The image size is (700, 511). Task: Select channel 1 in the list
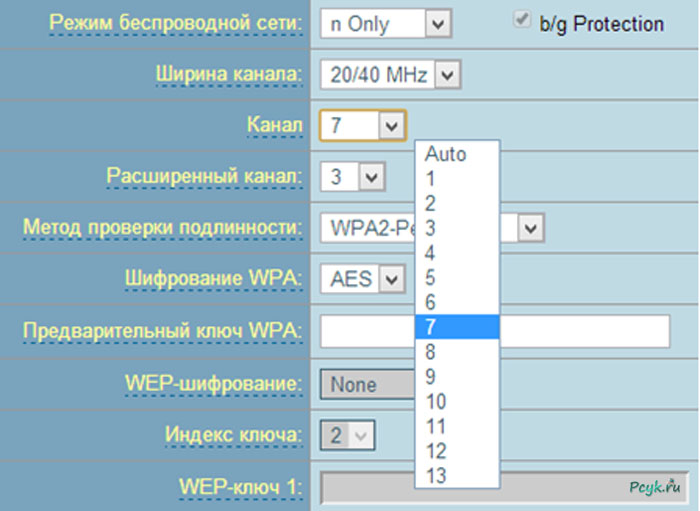(457, 179)
